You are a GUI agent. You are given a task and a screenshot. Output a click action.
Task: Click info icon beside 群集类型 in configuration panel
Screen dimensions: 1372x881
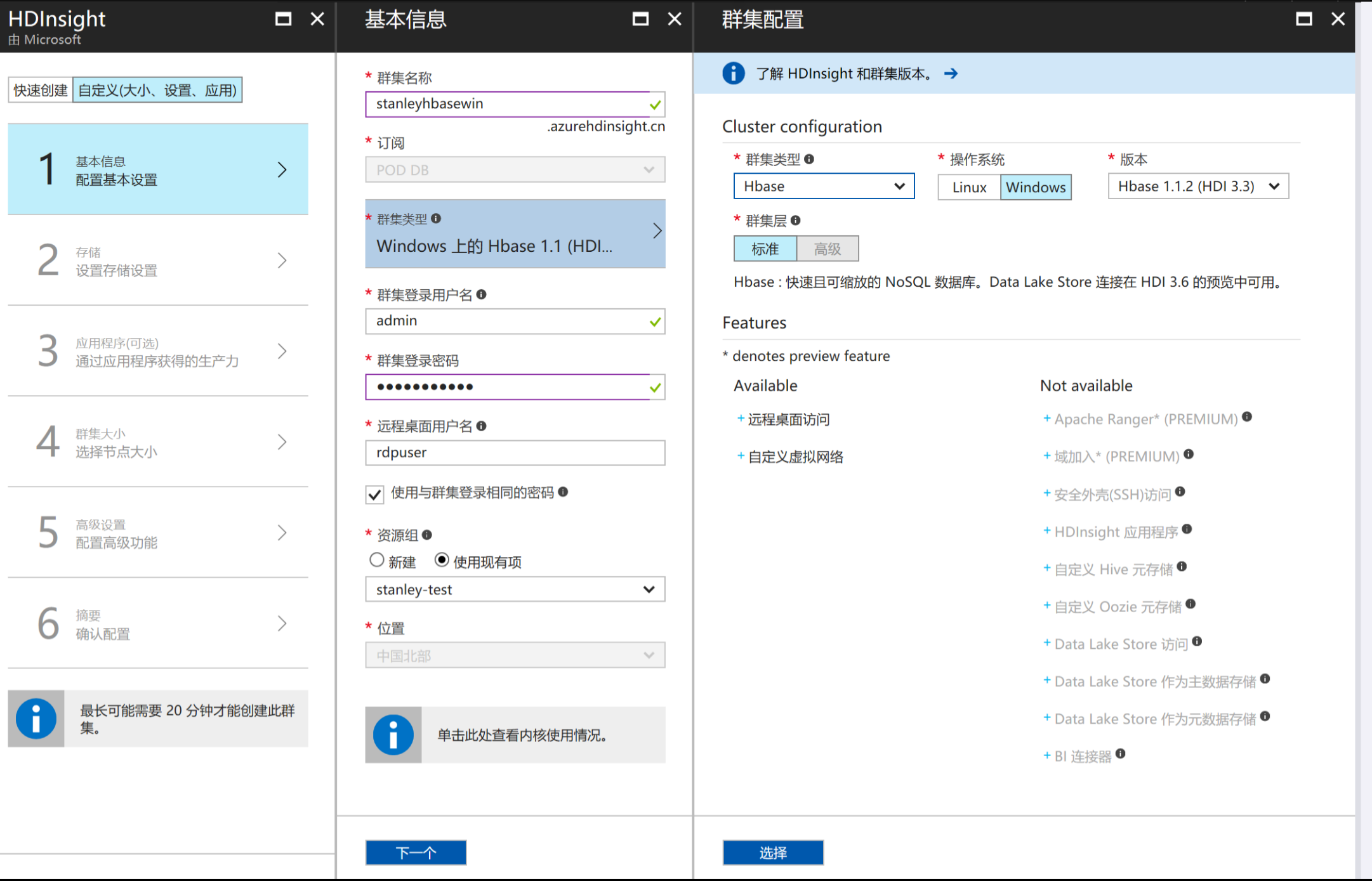(809, 159)
